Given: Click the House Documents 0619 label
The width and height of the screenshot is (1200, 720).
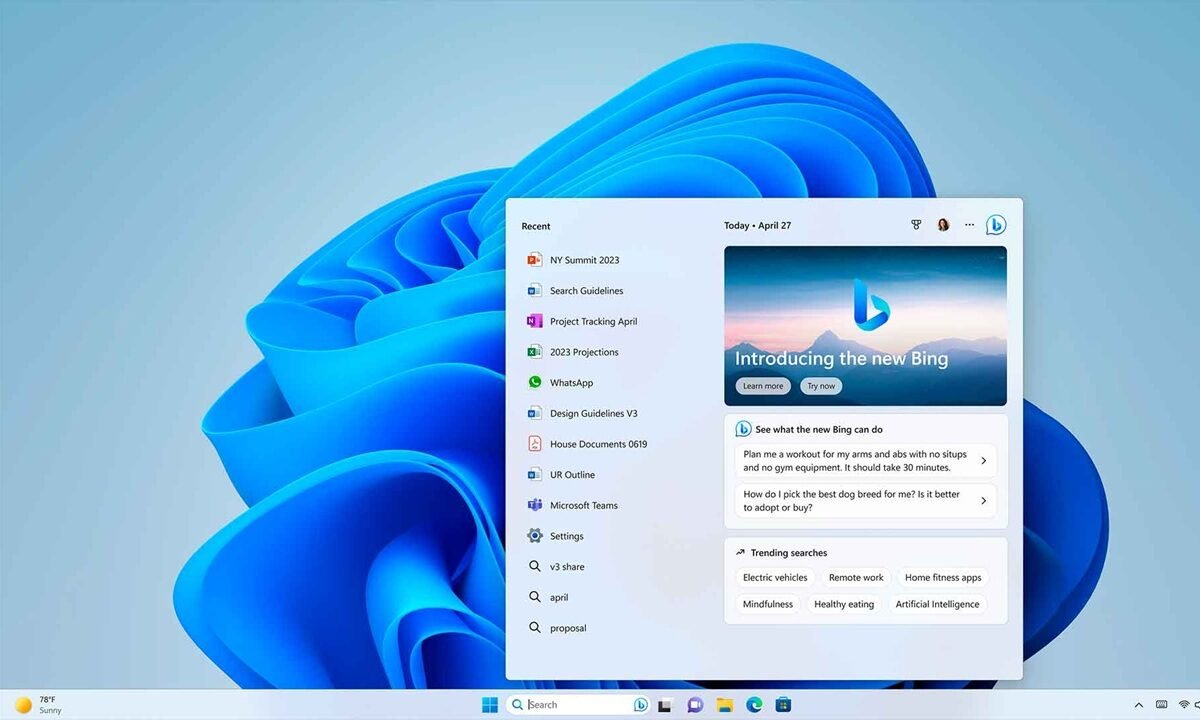Looking at the screenshot, I should click(598, 444).
